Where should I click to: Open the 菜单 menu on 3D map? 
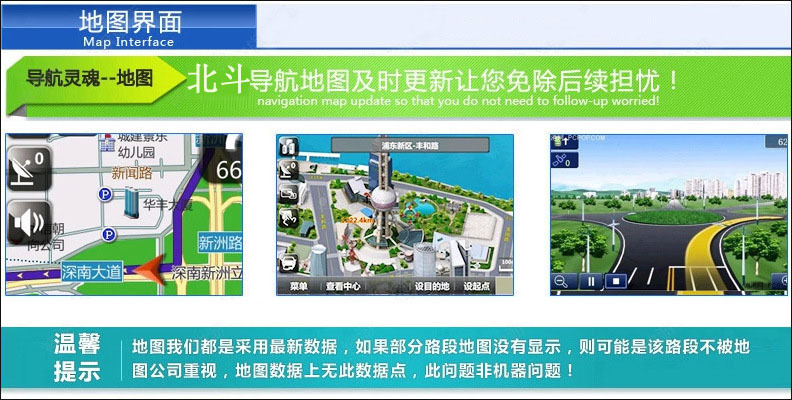tap(298, 286)
